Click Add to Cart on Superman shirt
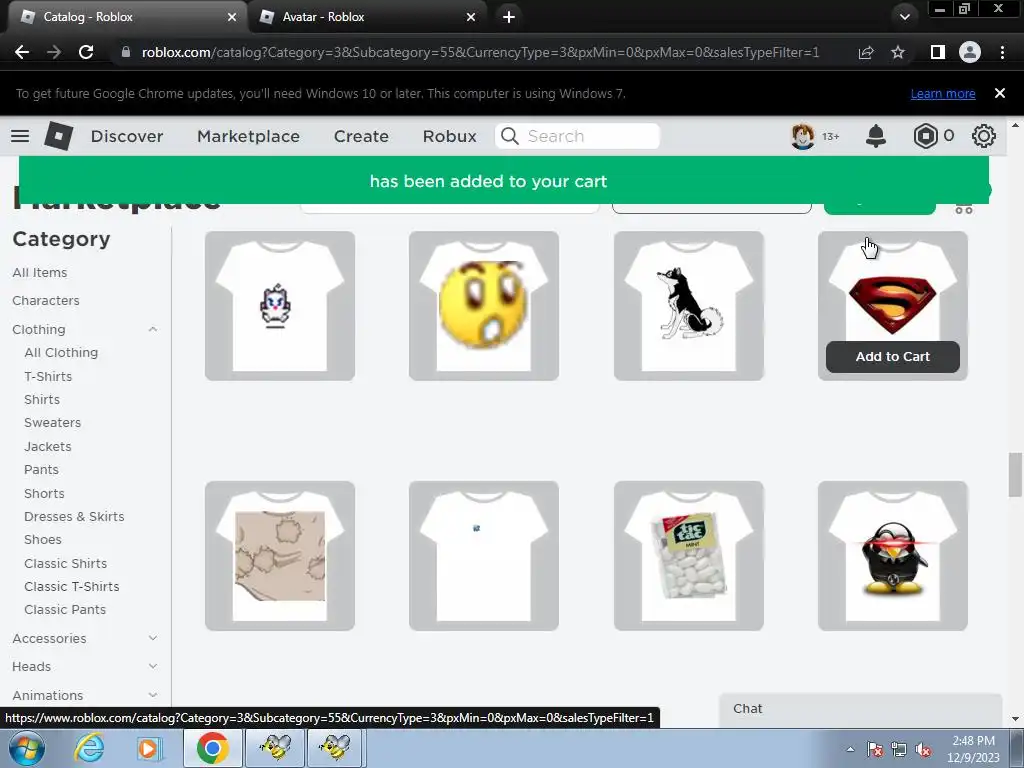The height and width of the screenshot is (768, 1024). click(892, 357)
